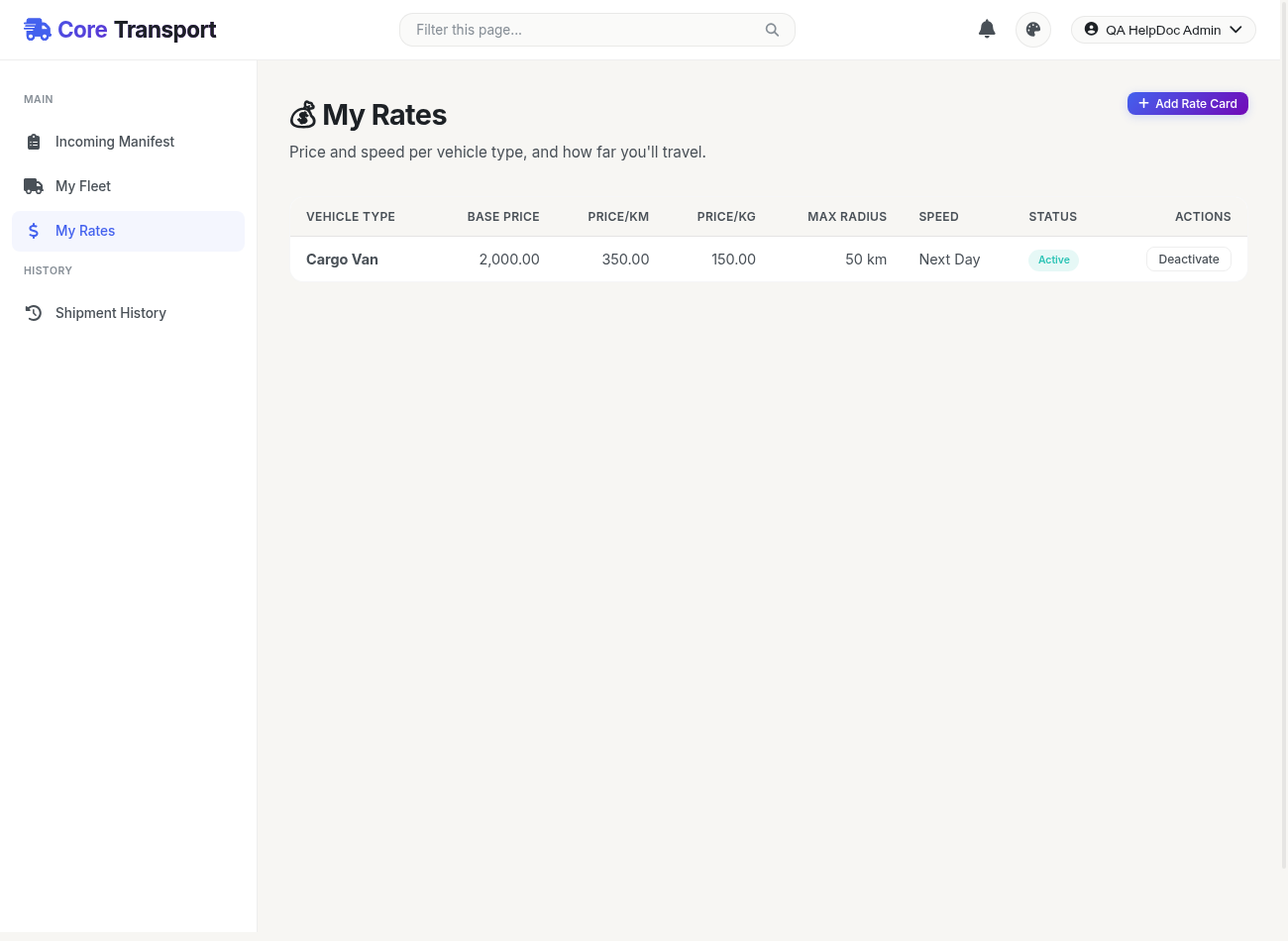Click the 2,000.00 base price value
Viewport: 1288px width, 941px height.
509,260
